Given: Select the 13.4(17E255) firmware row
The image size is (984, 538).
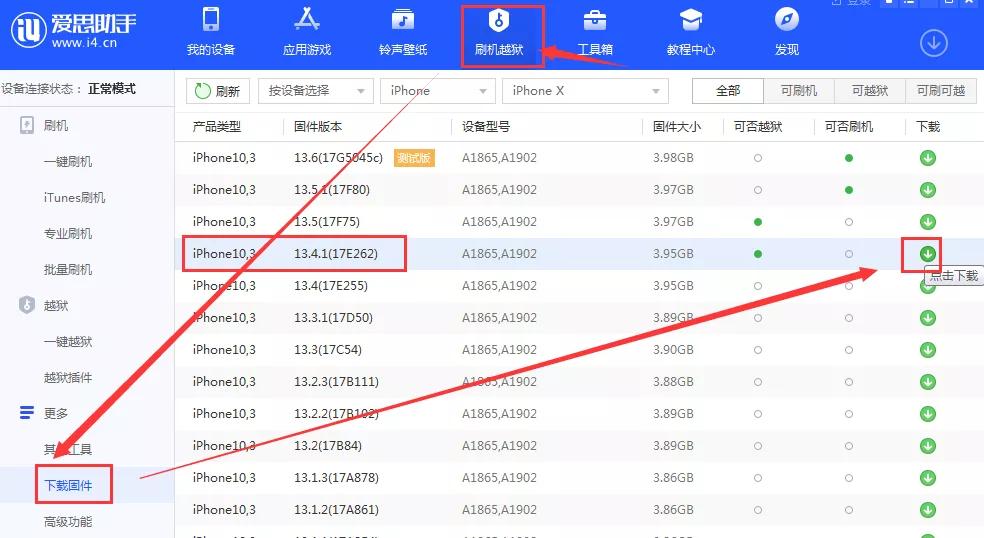Looking at the screenshot, I should 579,286.
